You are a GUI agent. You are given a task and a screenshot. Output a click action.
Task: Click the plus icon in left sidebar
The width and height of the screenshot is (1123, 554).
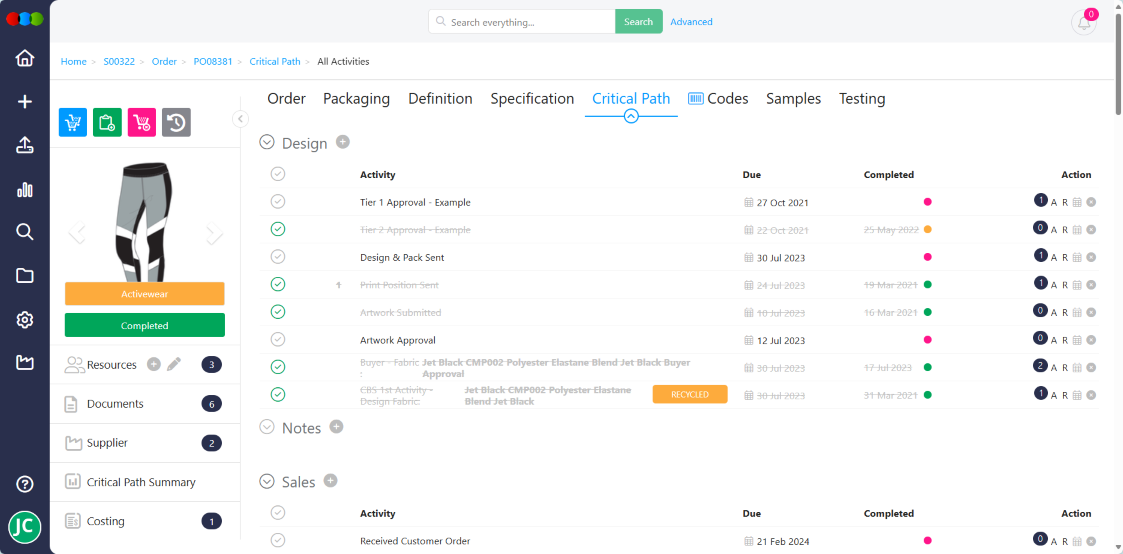[x=25, y=102]
